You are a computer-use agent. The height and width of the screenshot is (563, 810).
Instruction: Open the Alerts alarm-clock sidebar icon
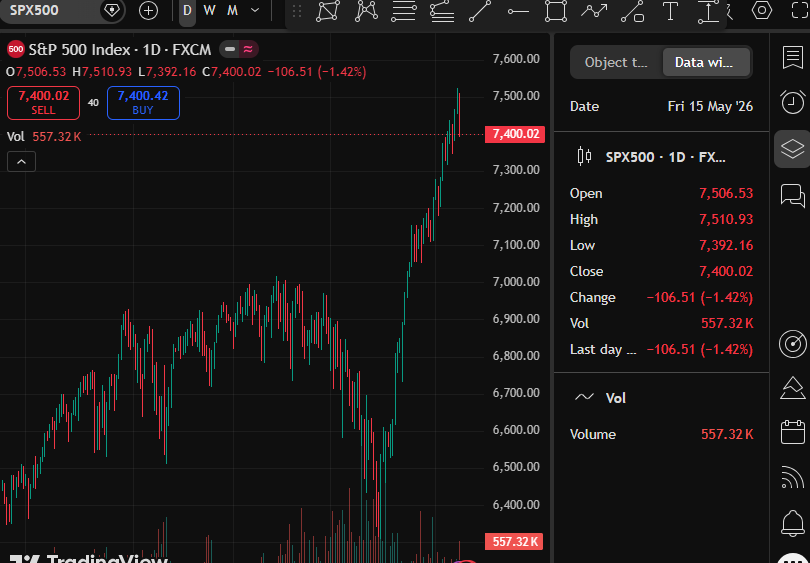click(x=792, y=102)
